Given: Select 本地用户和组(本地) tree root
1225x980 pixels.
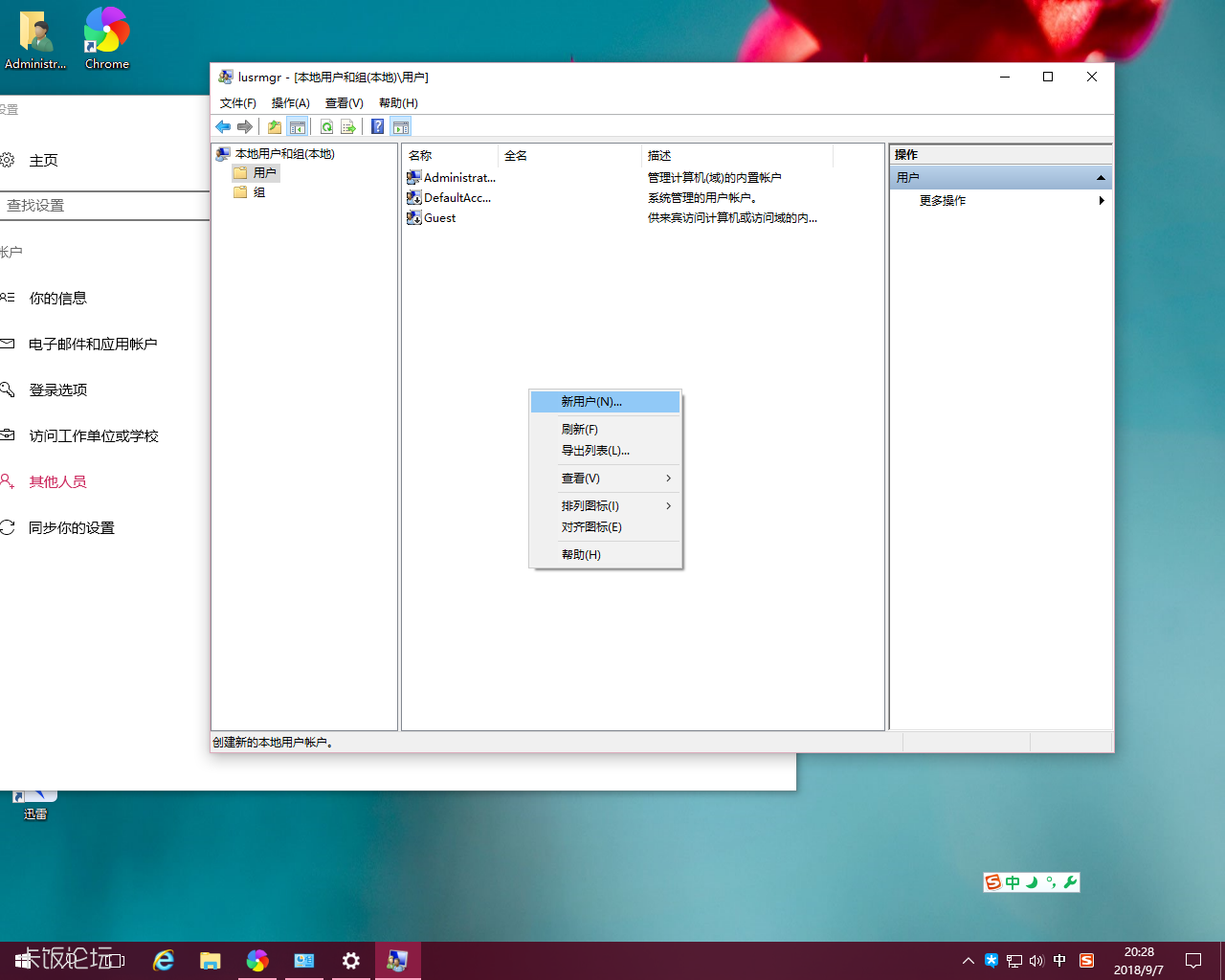Looking at the screenshot, I should [285, 154].
